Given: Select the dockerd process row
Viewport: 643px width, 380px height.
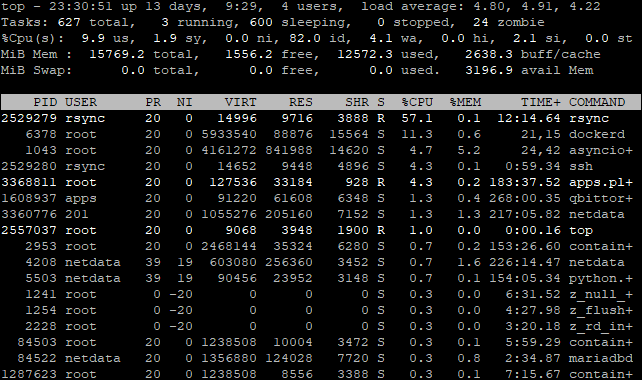Looking at the screenshot, I should point(321,134).
